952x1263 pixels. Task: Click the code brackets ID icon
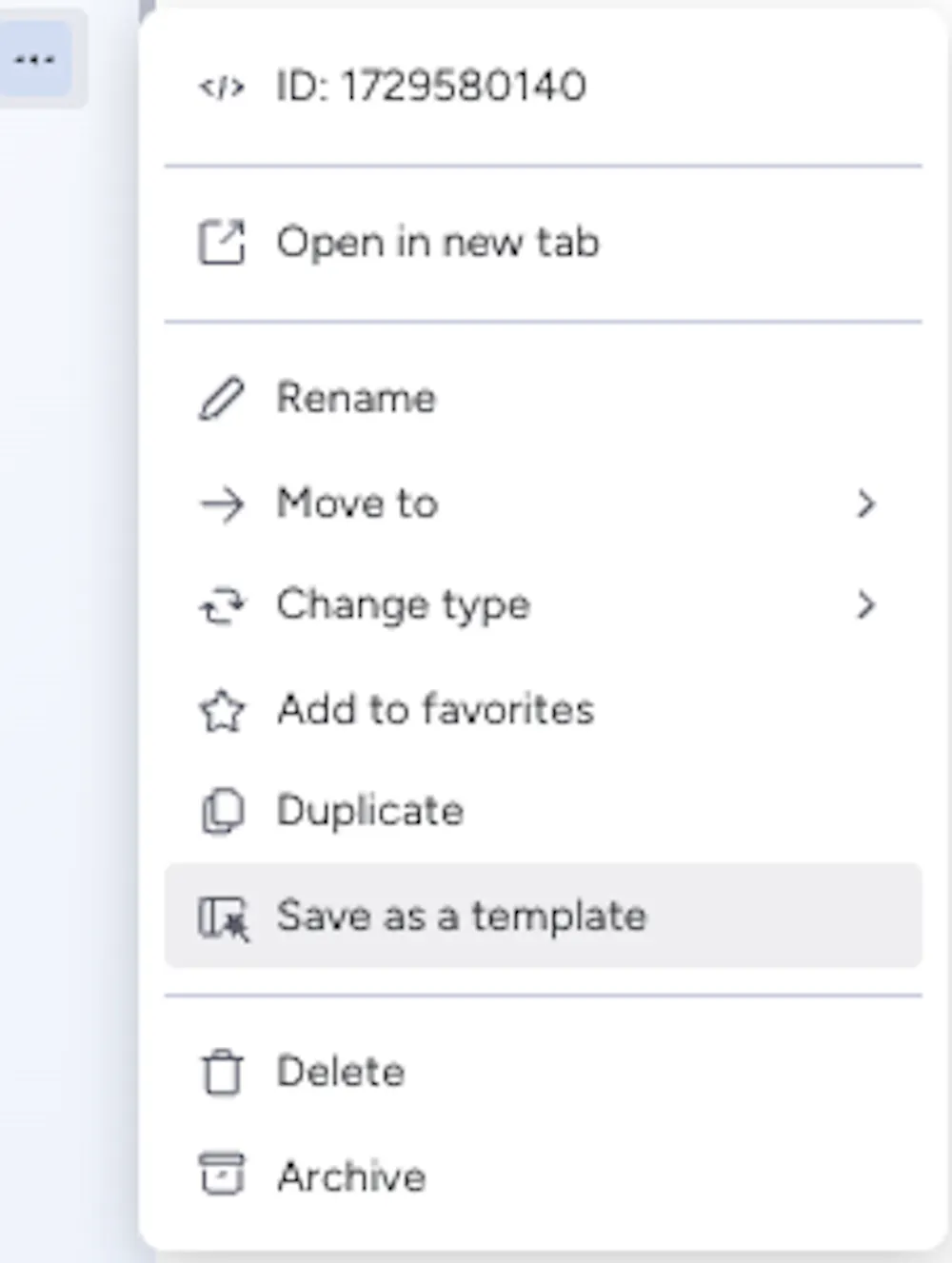click(x=221, y=88)
